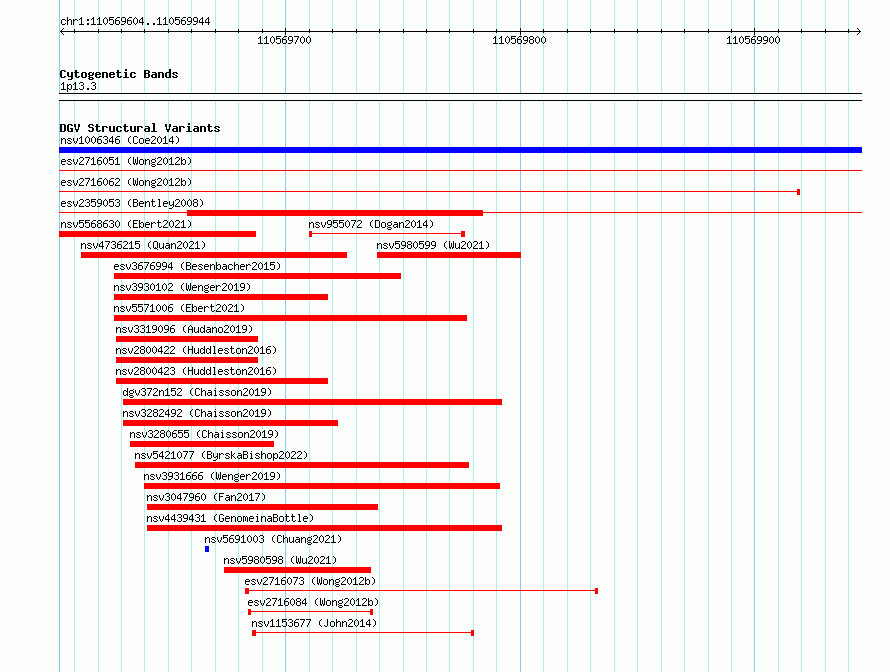
Task: Click the 110569700 ruler coordinate
Action: 284,40
